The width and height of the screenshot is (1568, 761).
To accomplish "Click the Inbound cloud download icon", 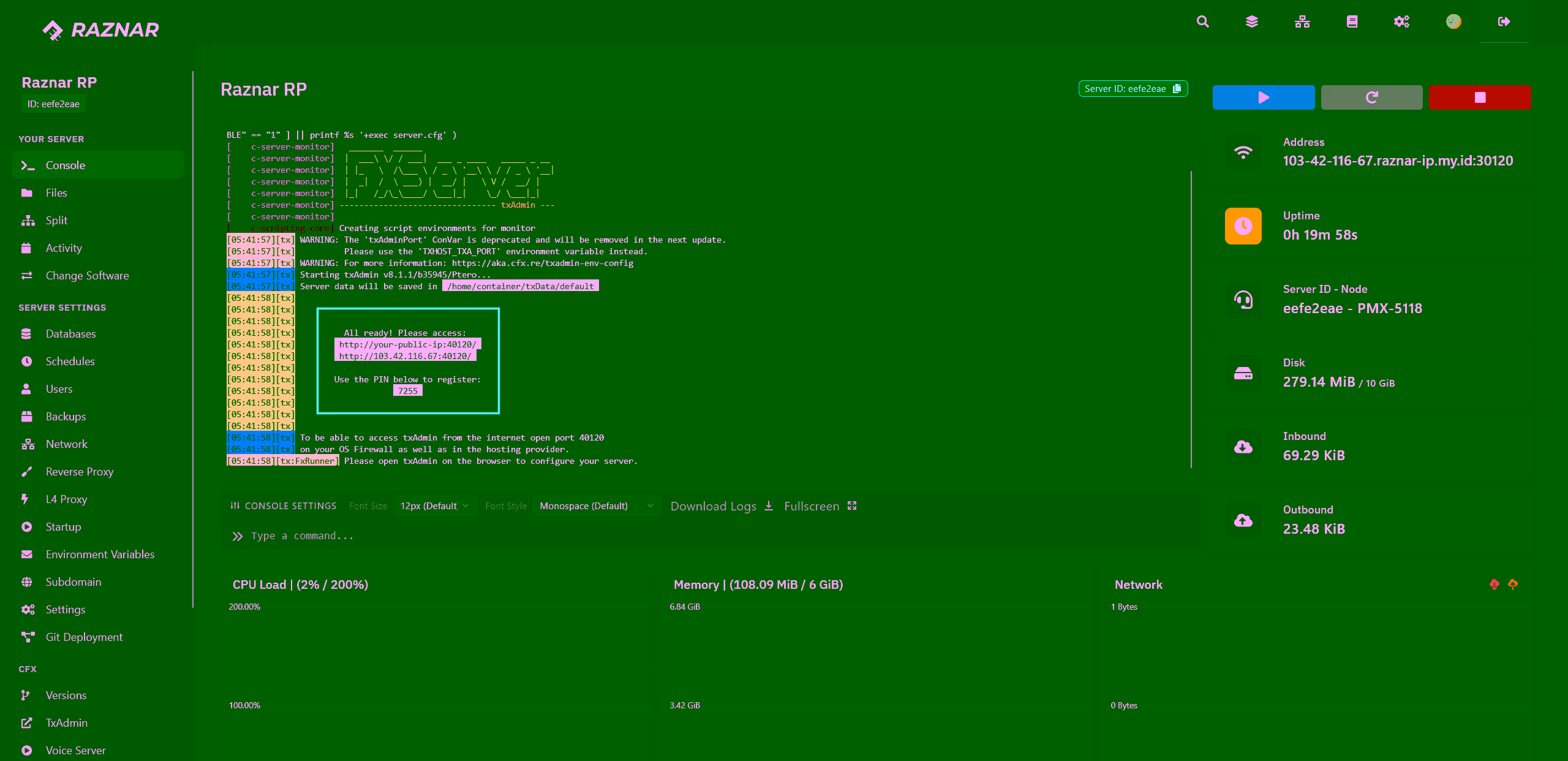I will tap(1243, 447).
